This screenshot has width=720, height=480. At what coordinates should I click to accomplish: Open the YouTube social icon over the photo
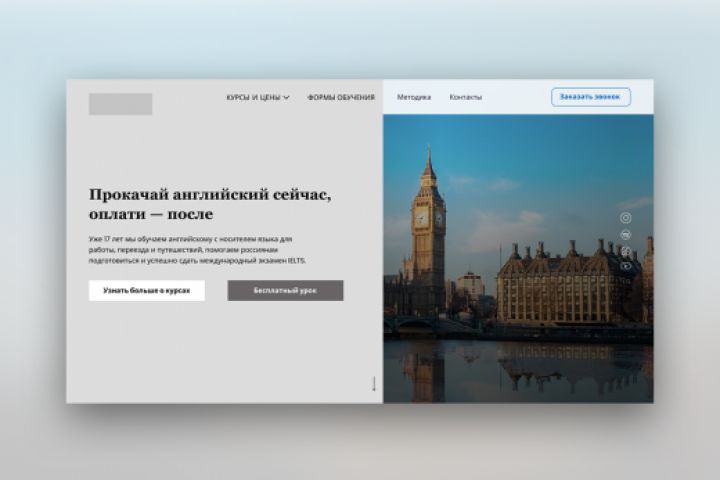pyautogui.click(x=625, y=266)
